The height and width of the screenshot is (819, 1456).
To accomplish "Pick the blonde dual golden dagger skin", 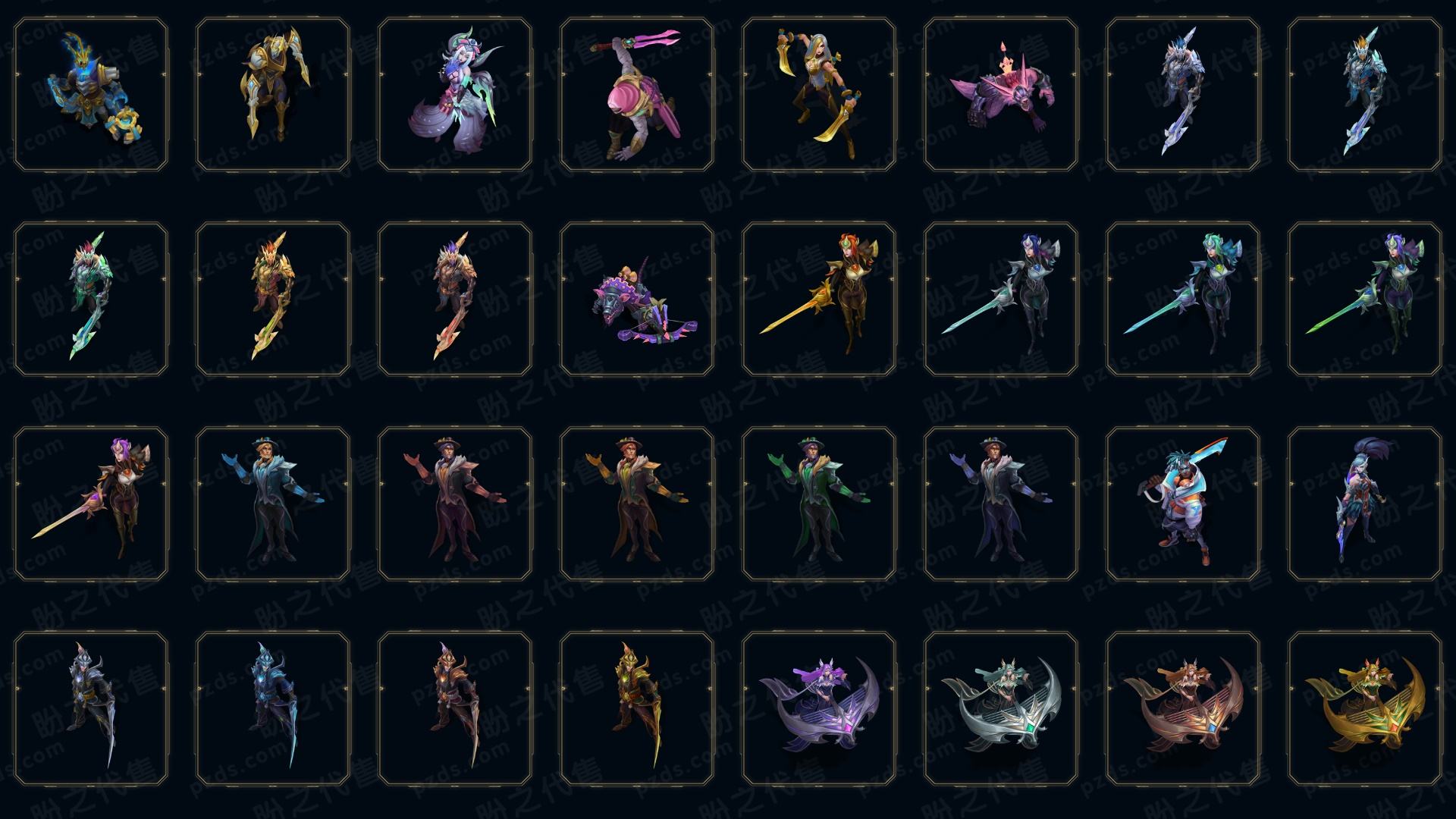I will coord(819,95).
